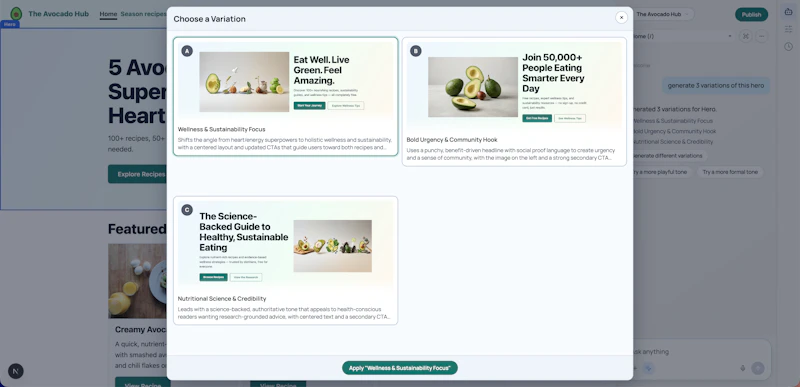Click the 'Wellness & Sustainability Focus' card title
Screen dimensions: 800x387
click(221, 130)
